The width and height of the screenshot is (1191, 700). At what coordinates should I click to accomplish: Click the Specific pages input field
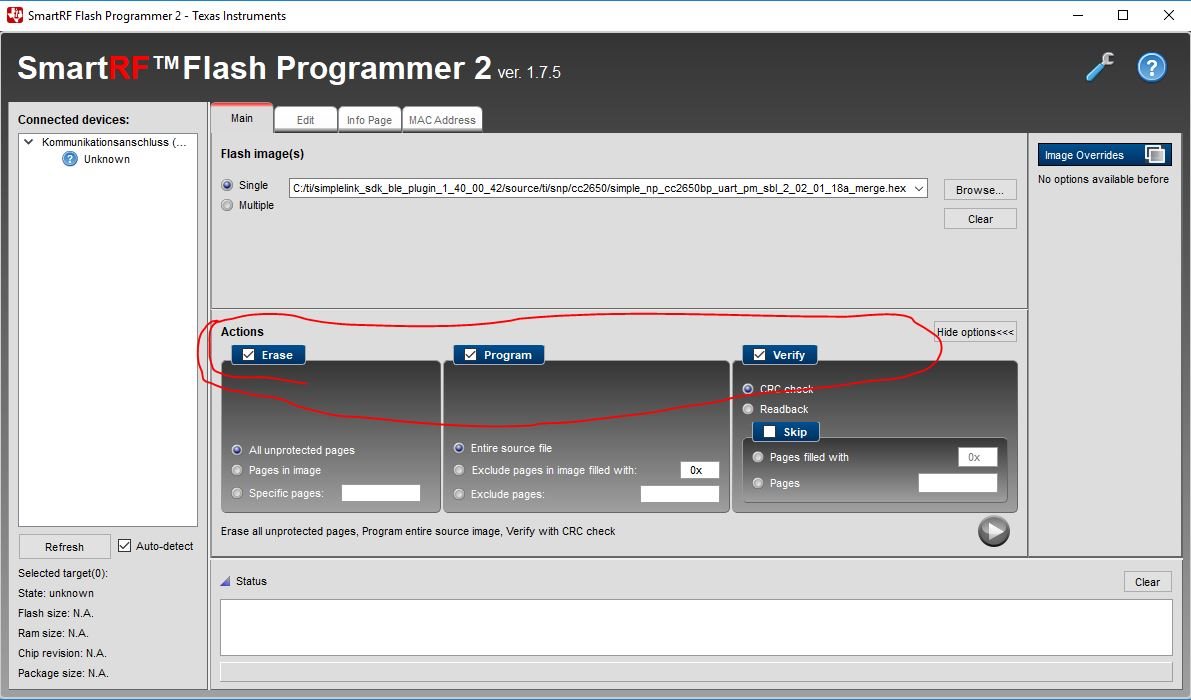point(380,492)
